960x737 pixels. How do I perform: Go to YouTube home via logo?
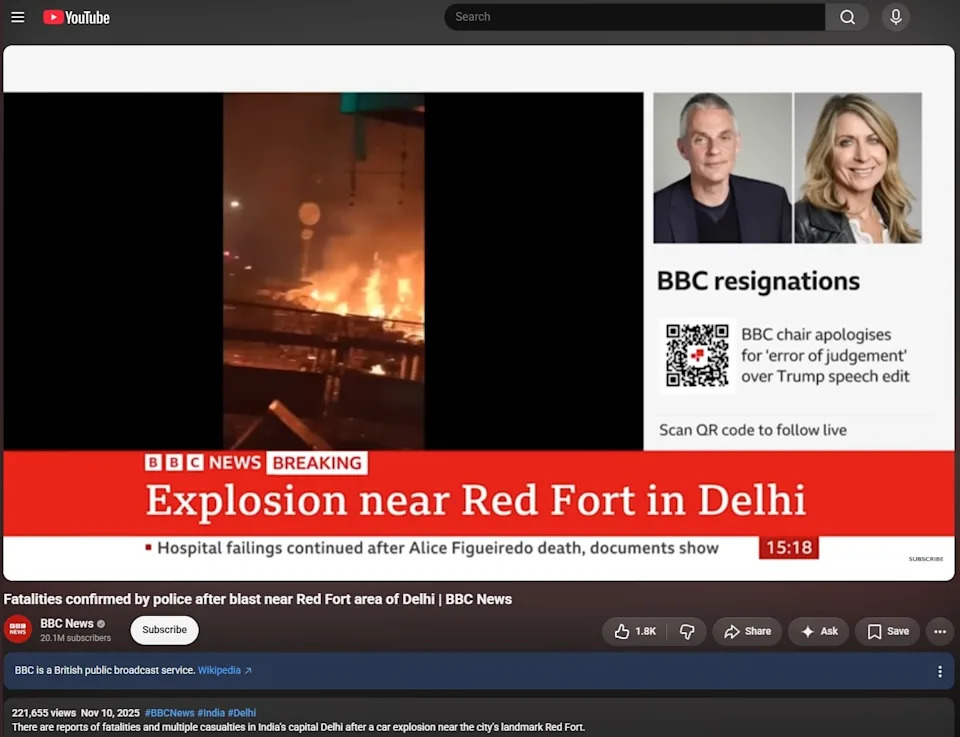77,17
